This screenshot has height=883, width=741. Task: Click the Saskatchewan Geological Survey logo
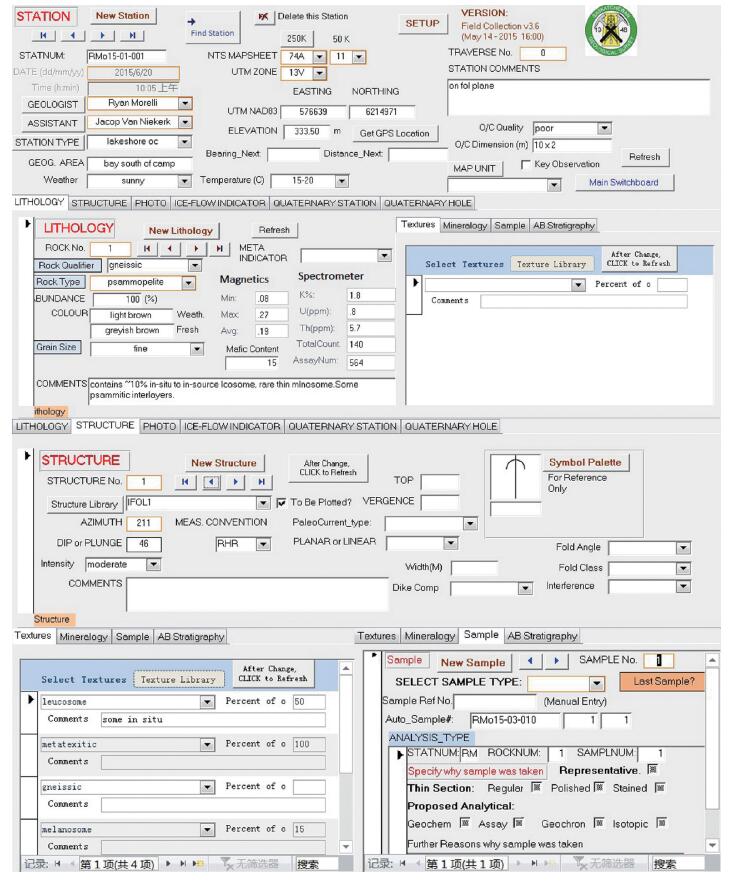611,30
